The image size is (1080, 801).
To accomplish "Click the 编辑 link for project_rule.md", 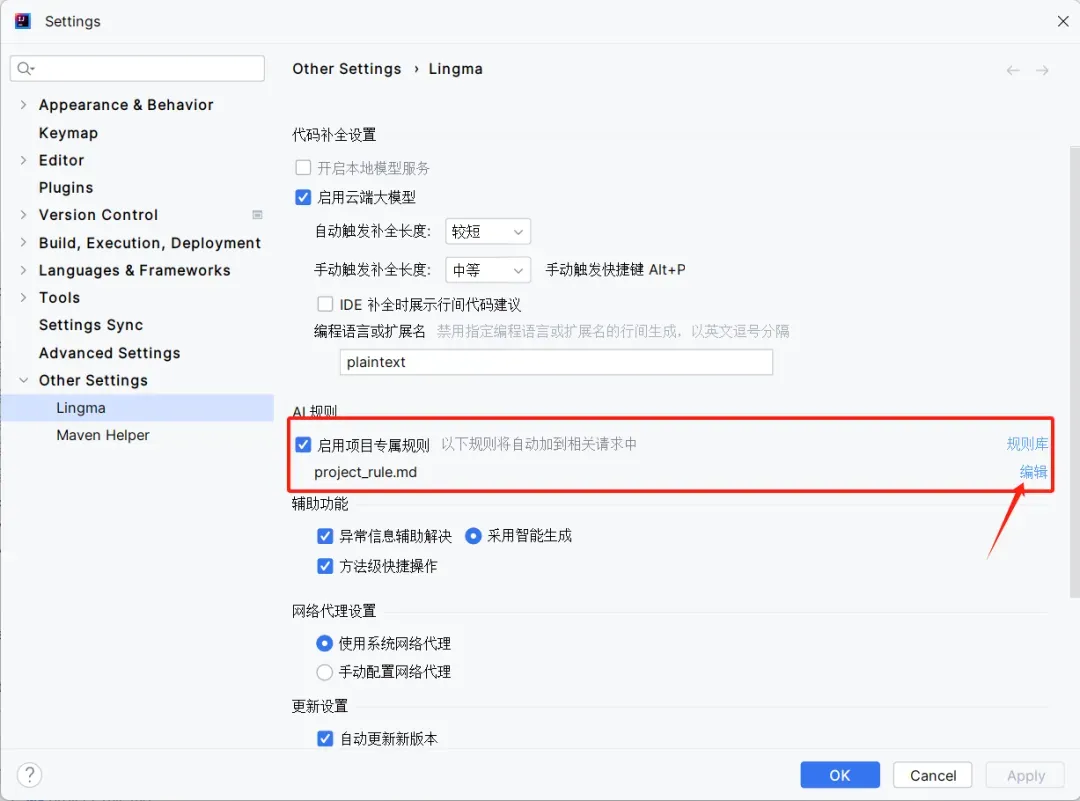I will click(1033, 472).
